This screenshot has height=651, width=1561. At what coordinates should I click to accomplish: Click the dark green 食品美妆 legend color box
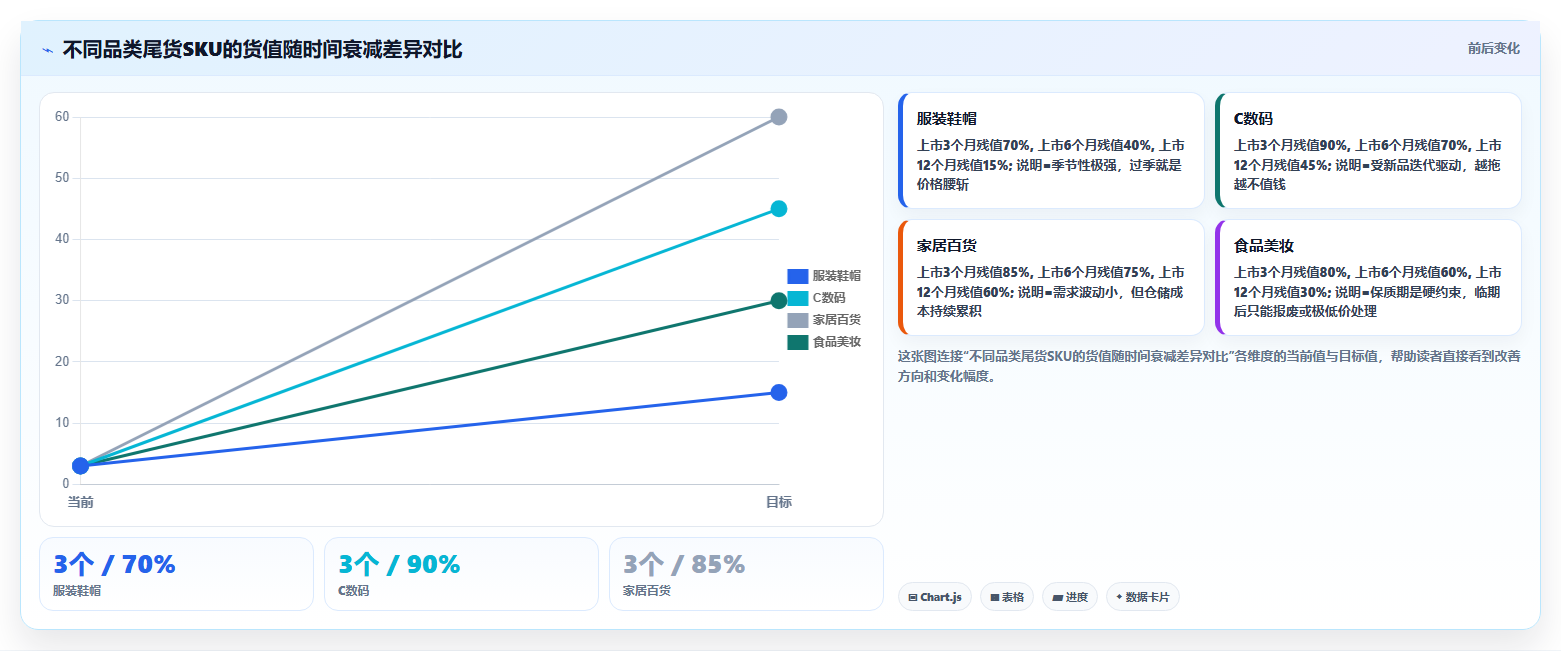pos(797,342)
